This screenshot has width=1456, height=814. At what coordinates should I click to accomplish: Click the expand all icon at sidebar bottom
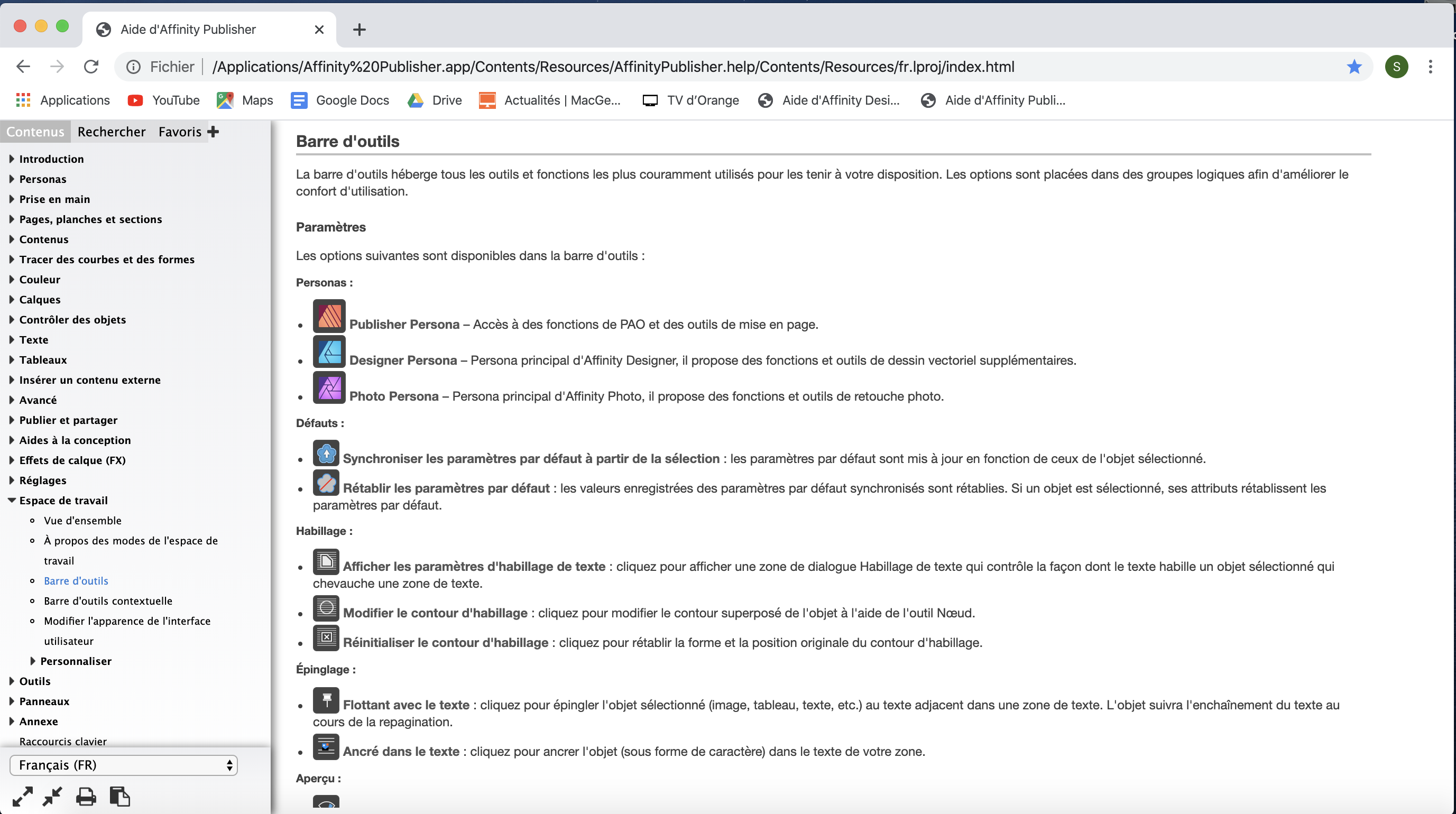point(23,797)
